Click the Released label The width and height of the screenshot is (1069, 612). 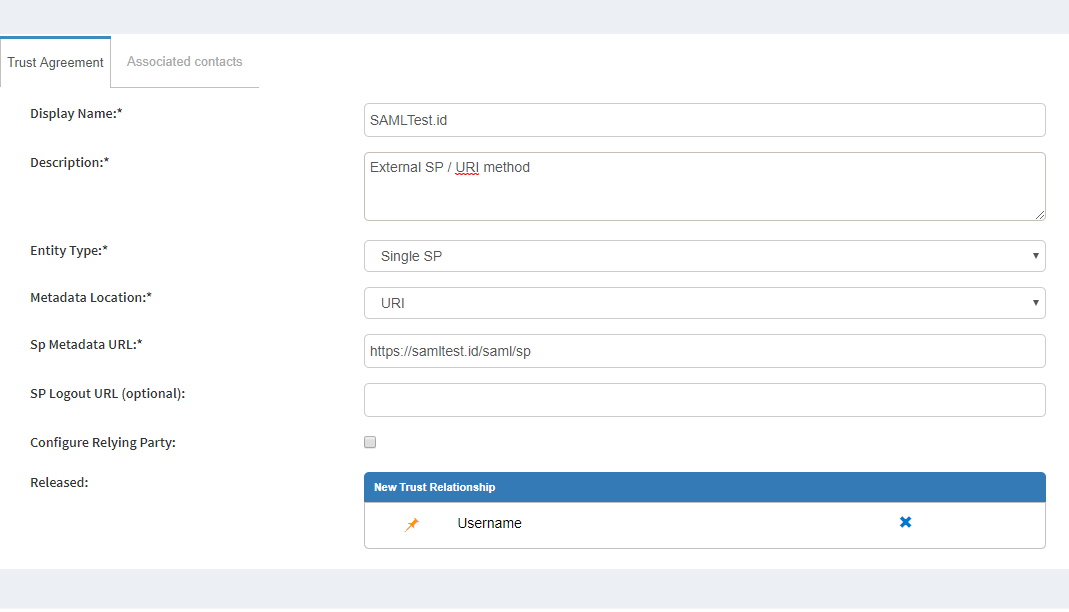(x=59, y=482)
